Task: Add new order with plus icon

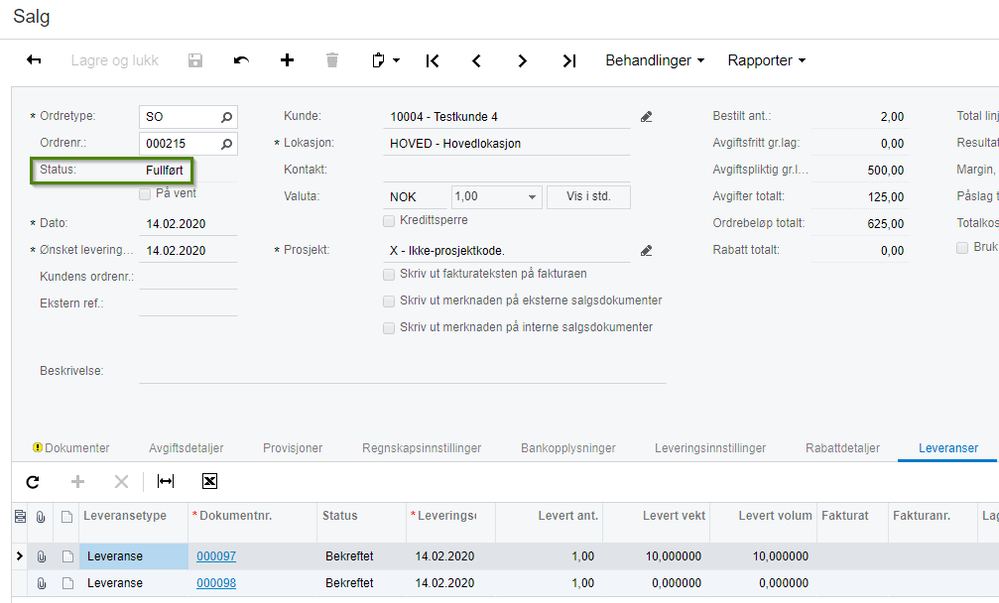Action: pyautogui.click(x=287, y=60)
